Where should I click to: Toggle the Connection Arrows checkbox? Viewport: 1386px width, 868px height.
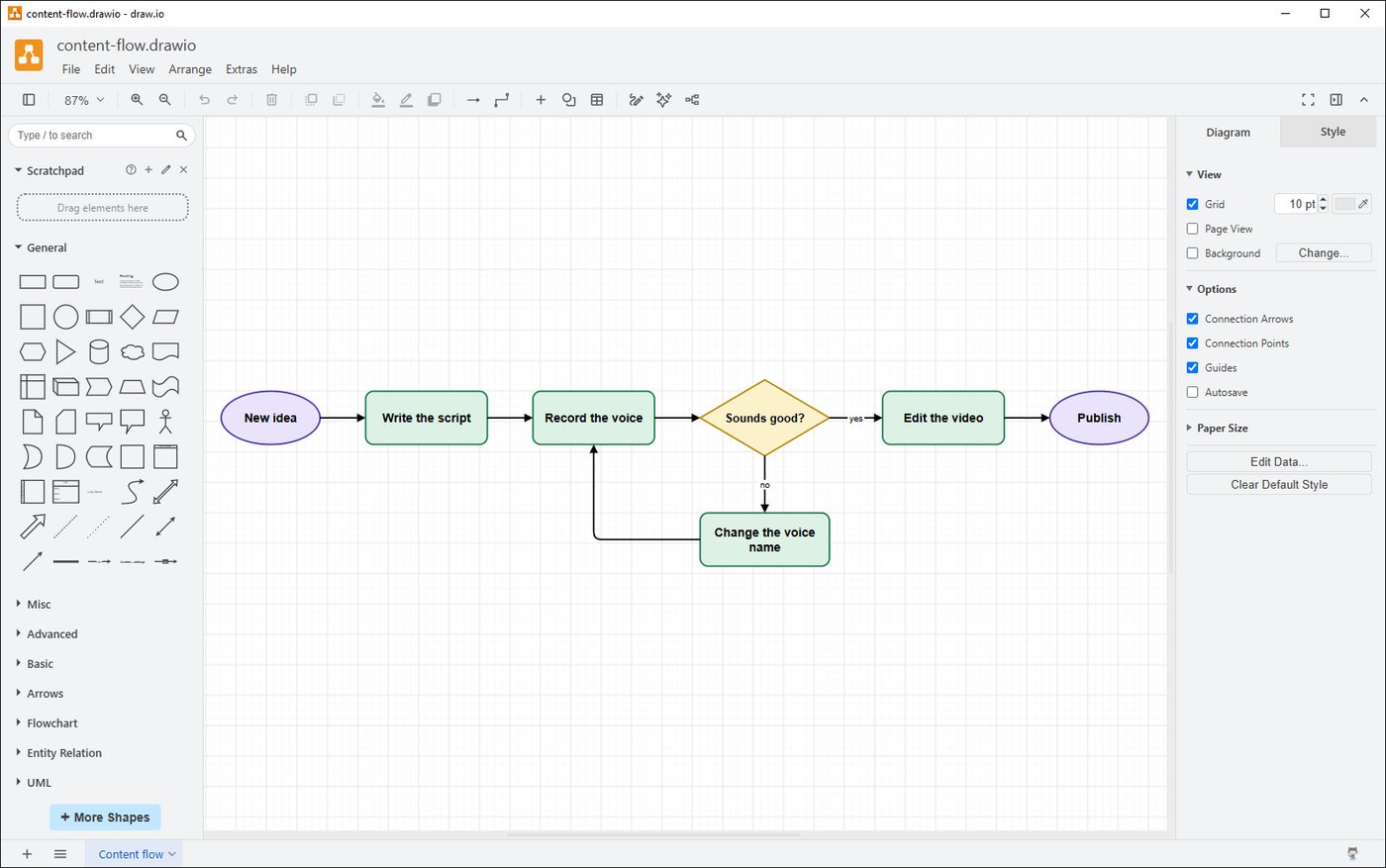tap(1193, 319)
